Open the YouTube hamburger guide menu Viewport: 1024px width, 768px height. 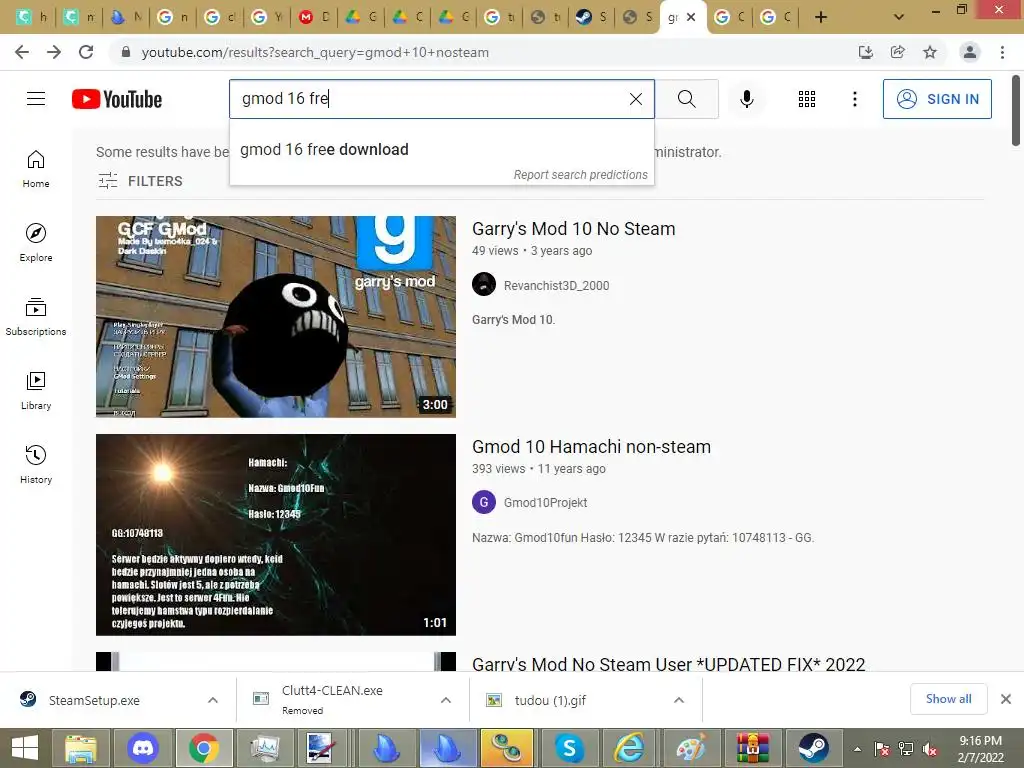pos(36,99)
